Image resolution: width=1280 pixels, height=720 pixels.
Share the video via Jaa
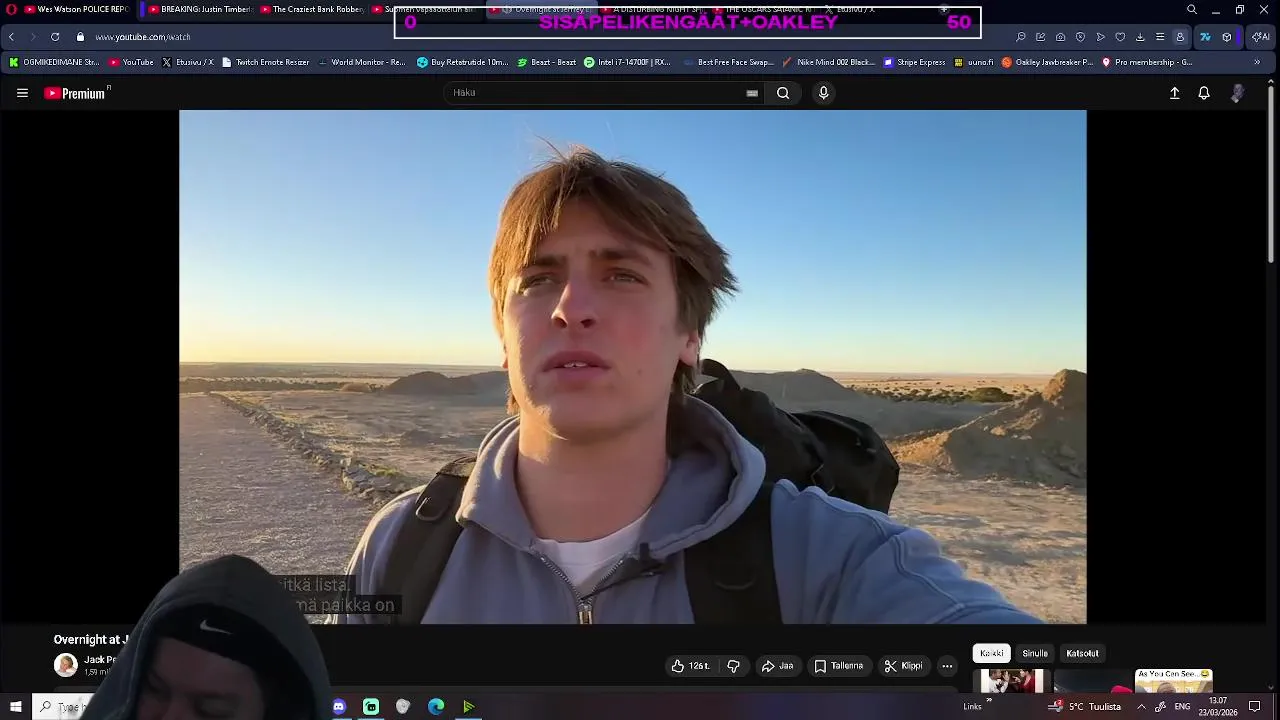(777, 666)
